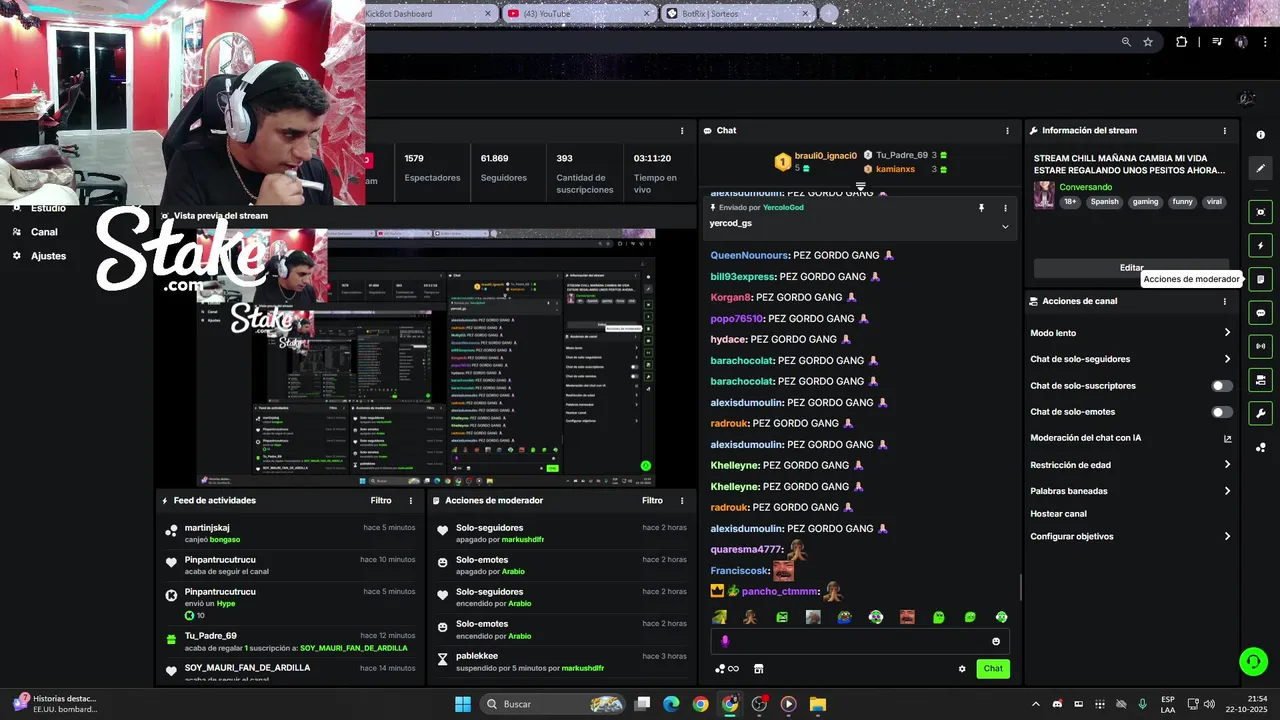Open the green headset support button
The height and width of the screenshot is (720, 1280).
pyautogui.click(x=1253, y=661)
